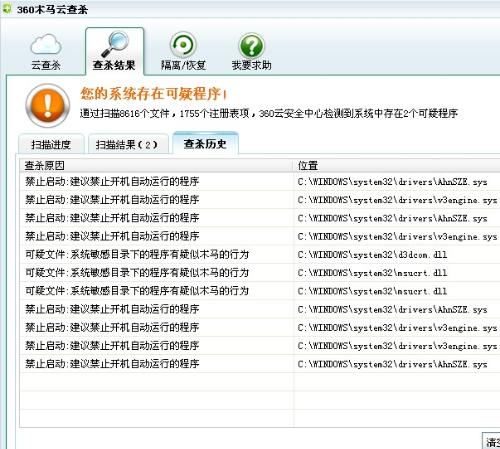Screen dimensions: 500x449
Task: Click the d3dcom.dll location cell
Action: click(x=372, y=255)
